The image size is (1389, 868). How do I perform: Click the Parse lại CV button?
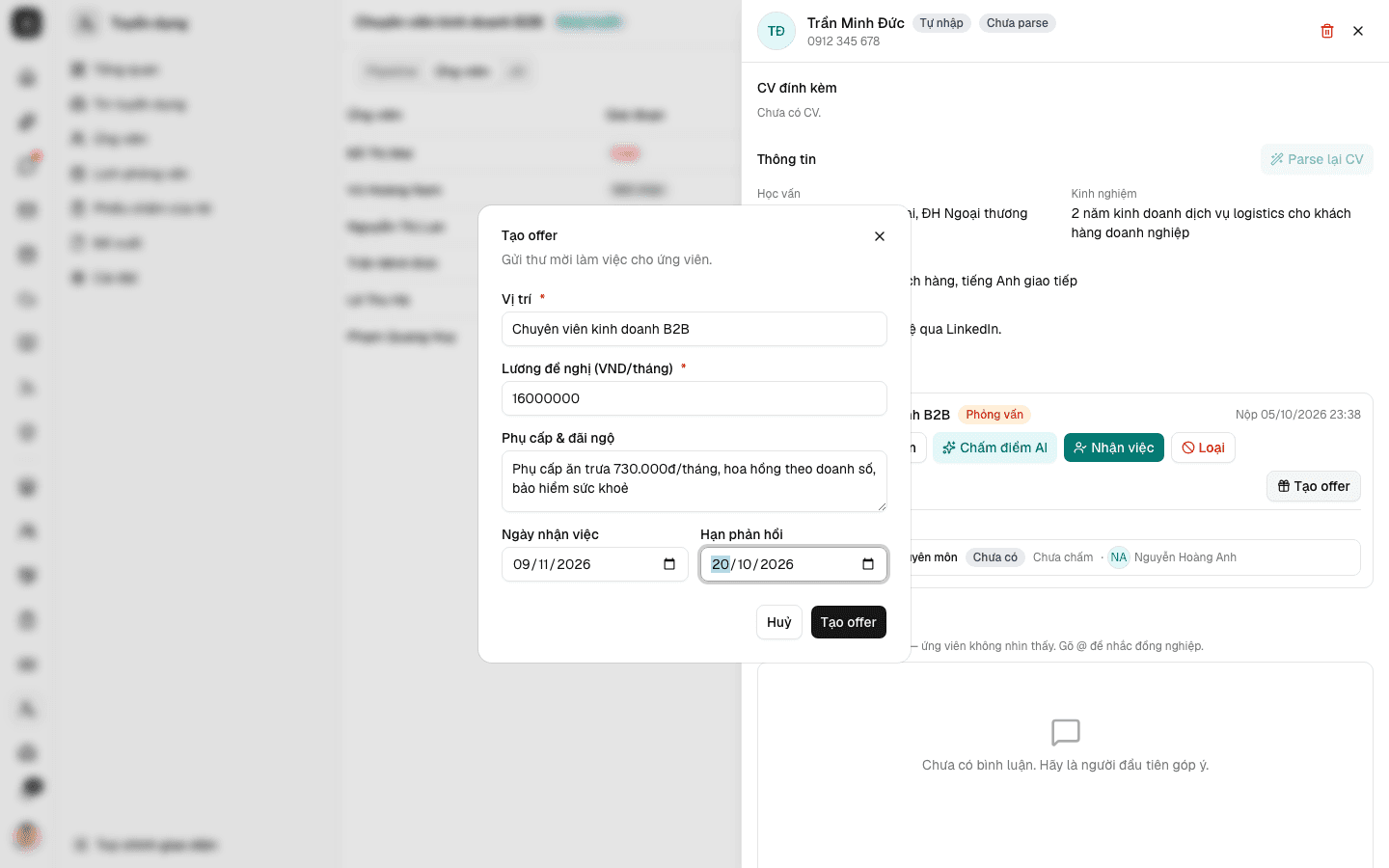click(1317, 159)
